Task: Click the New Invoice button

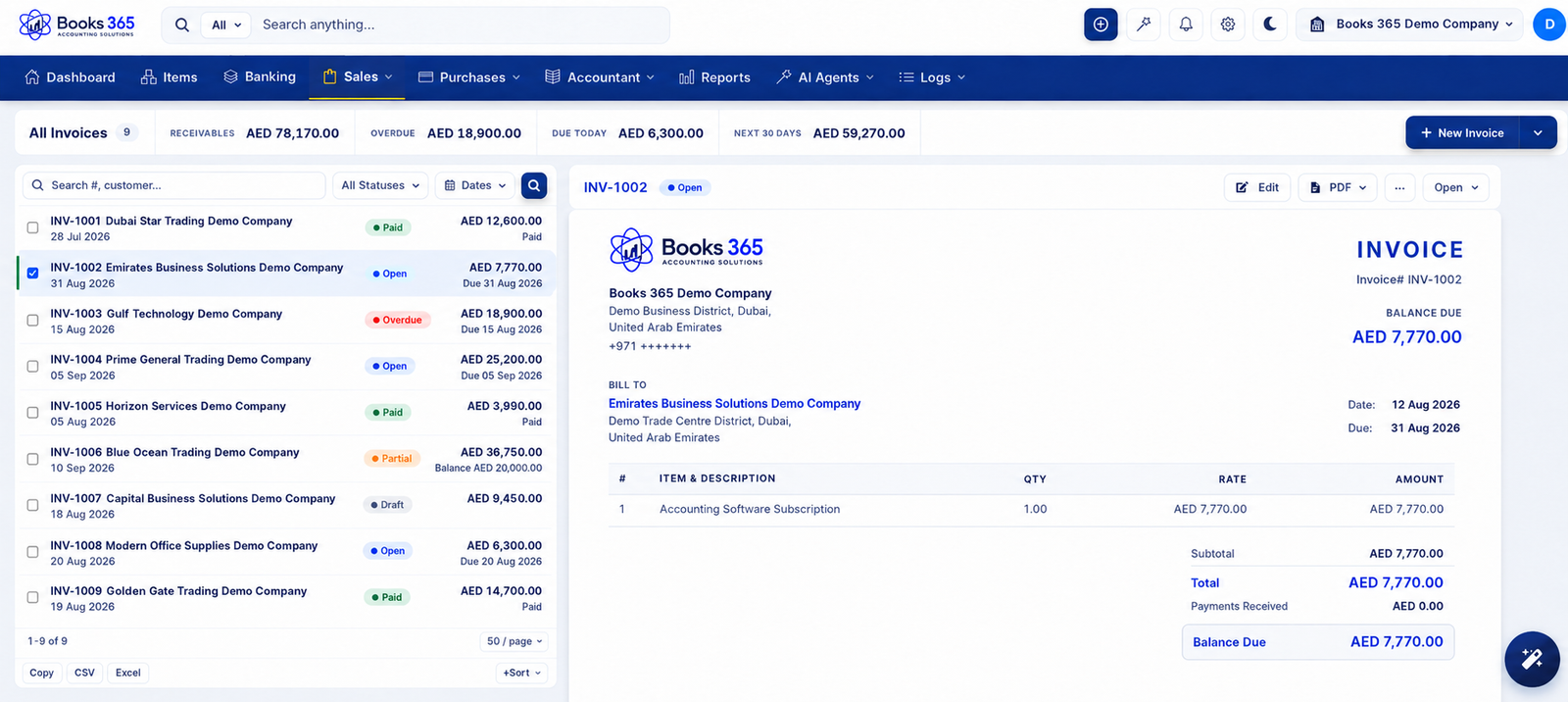Action: pos(1462,132)
